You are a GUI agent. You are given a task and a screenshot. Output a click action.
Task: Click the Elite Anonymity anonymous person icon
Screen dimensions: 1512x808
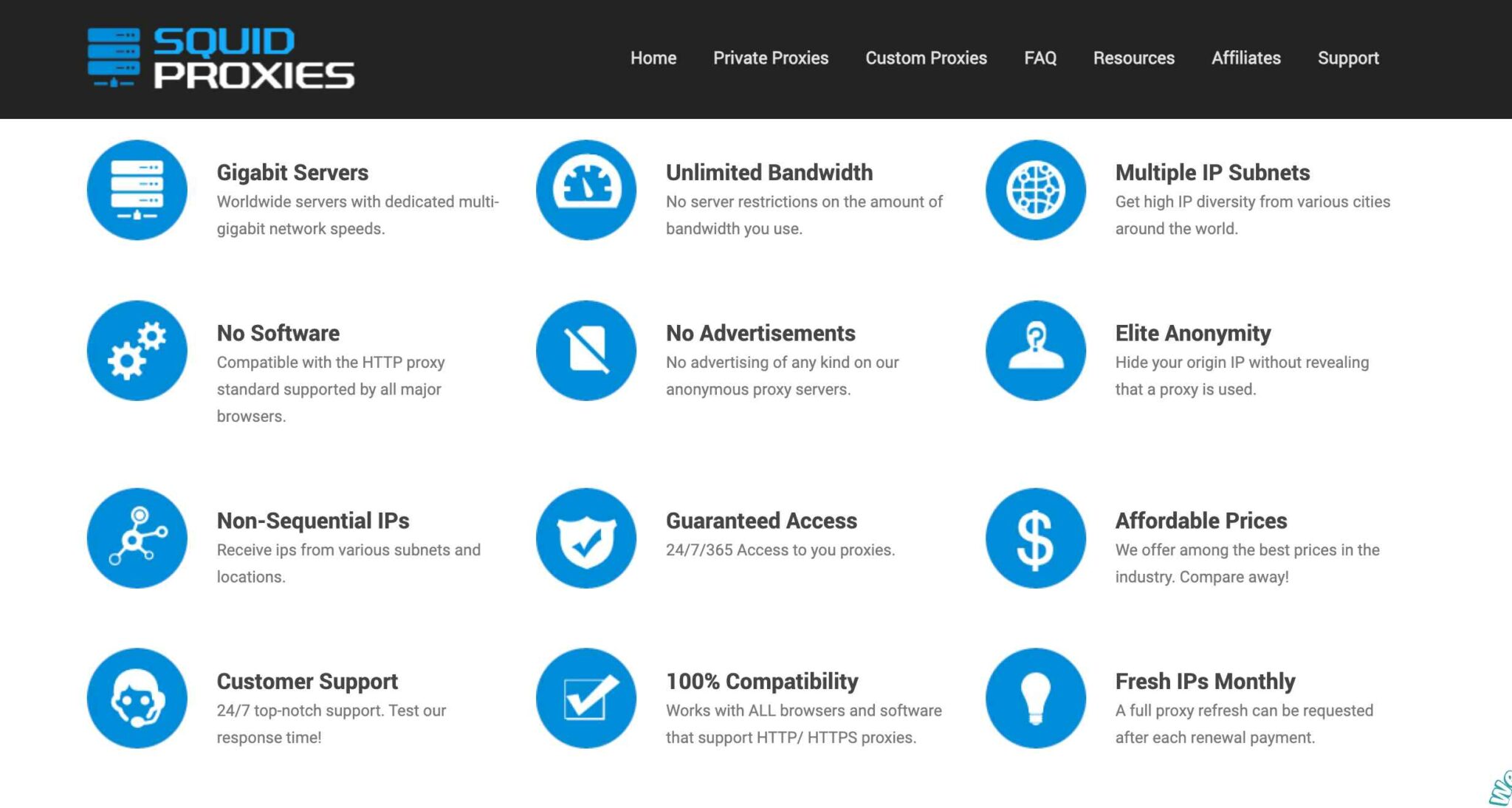click(x=1036, y=350)
